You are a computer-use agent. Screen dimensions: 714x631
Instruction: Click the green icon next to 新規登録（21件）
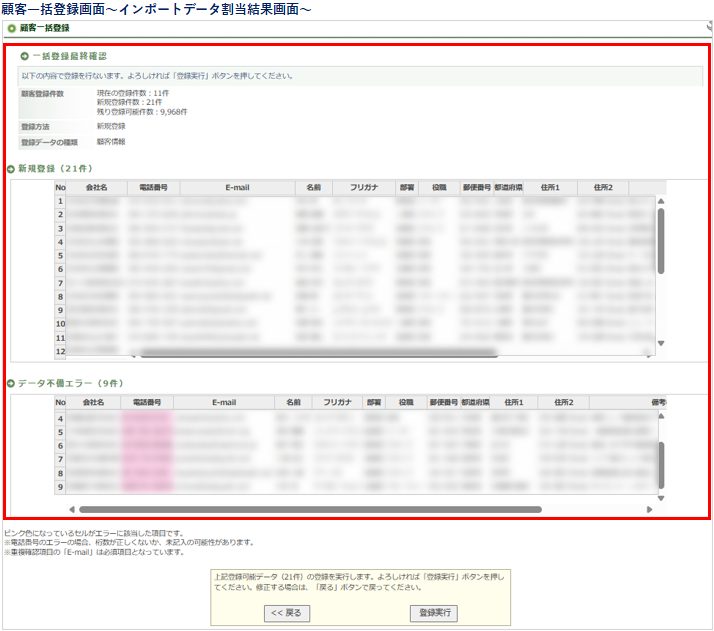(11, 170)
